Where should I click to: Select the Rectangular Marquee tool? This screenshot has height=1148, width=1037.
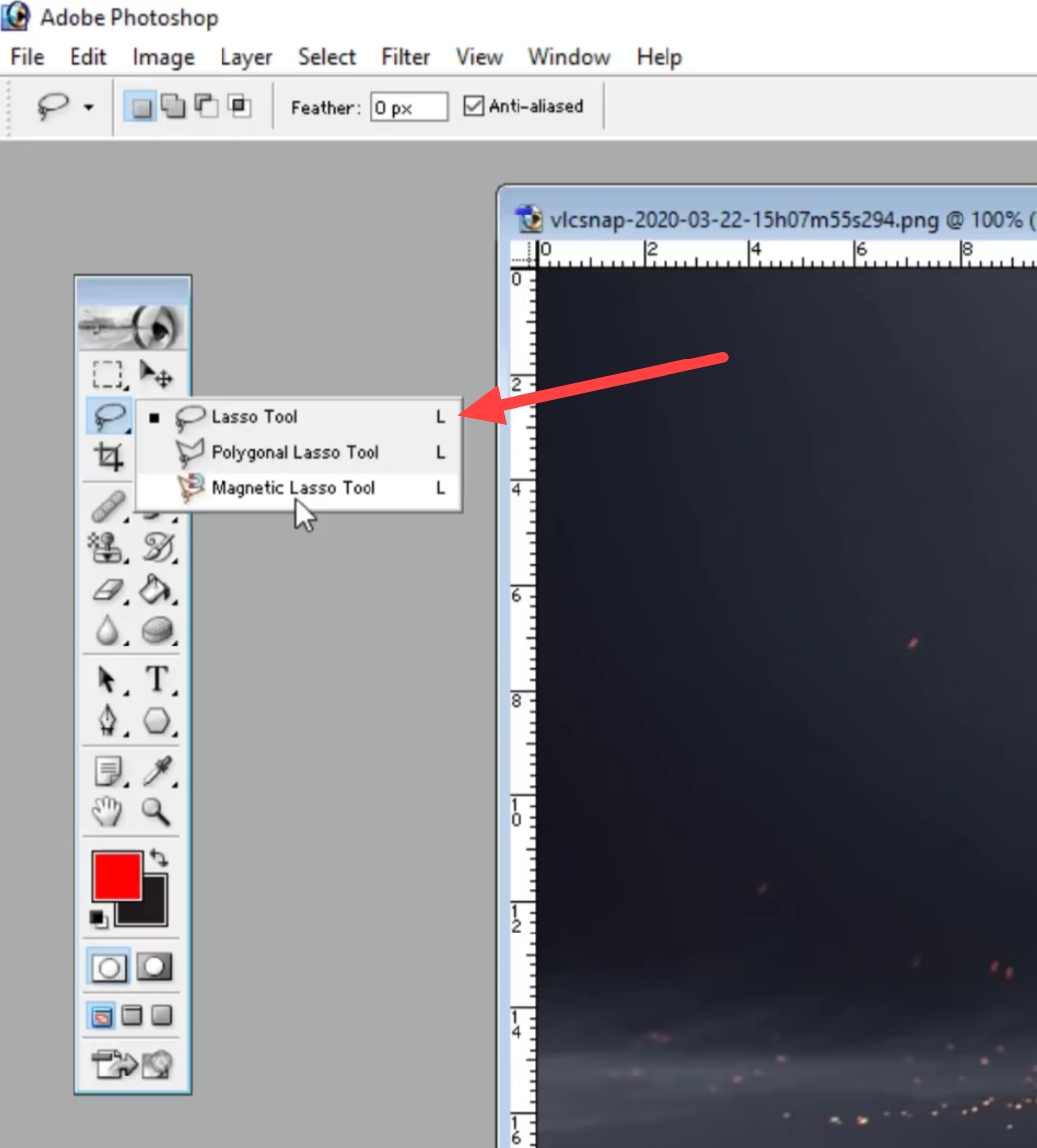[x=107, y=374]
